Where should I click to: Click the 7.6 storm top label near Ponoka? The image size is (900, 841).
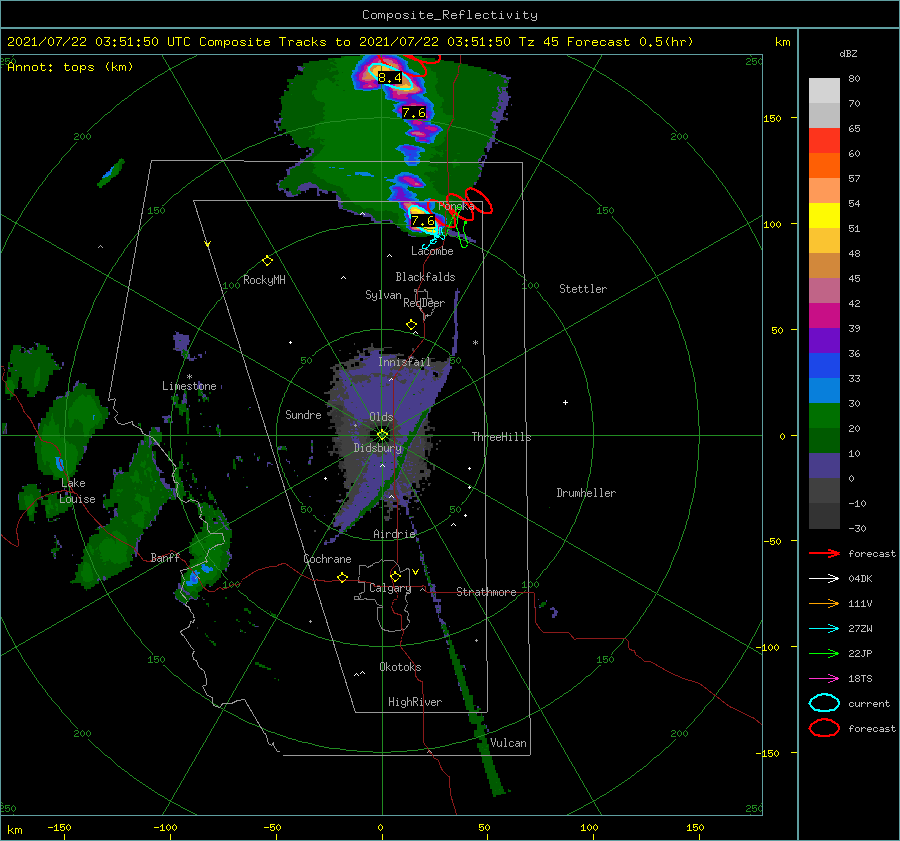[x=422, y=221]
